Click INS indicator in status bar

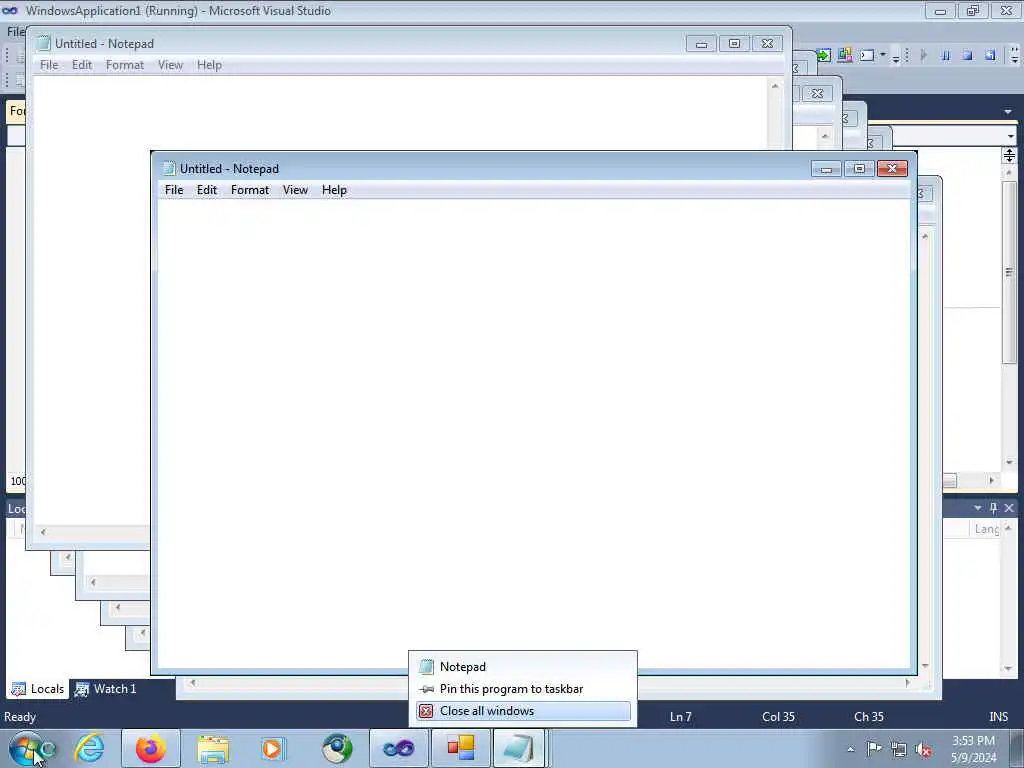point(998,716)
